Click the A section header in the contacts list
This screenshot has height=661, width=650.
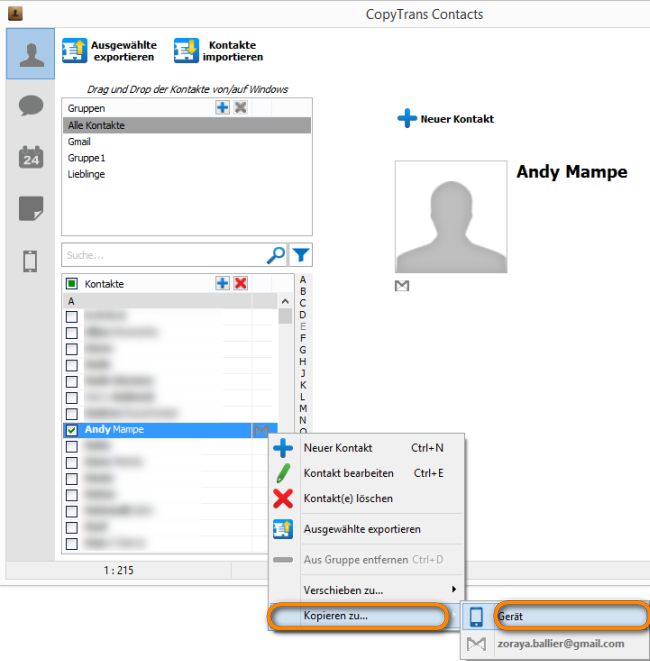[170, 301]
